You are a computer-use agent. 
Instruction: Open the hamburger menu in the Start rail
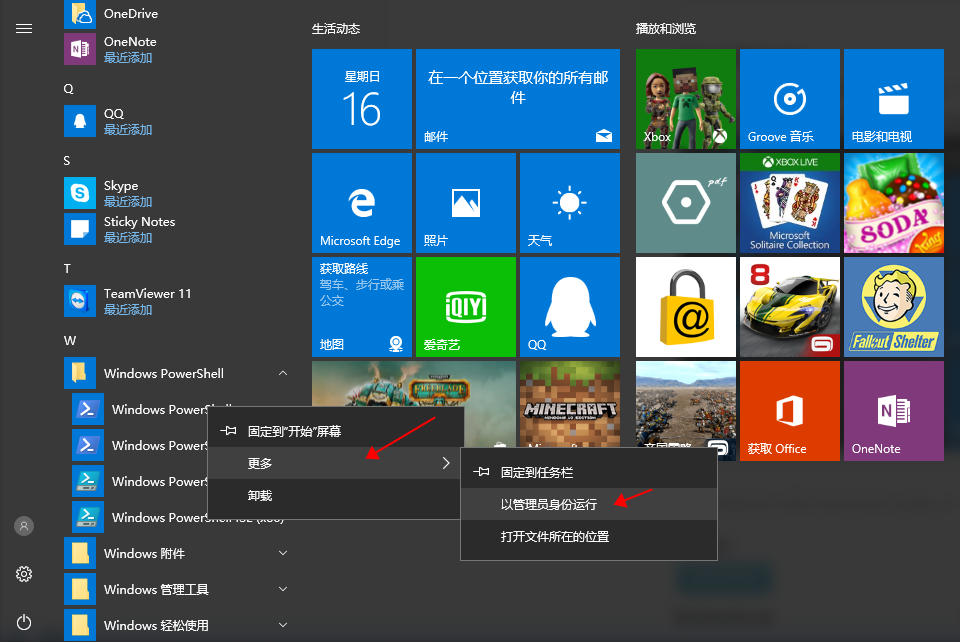pos(24,29)
